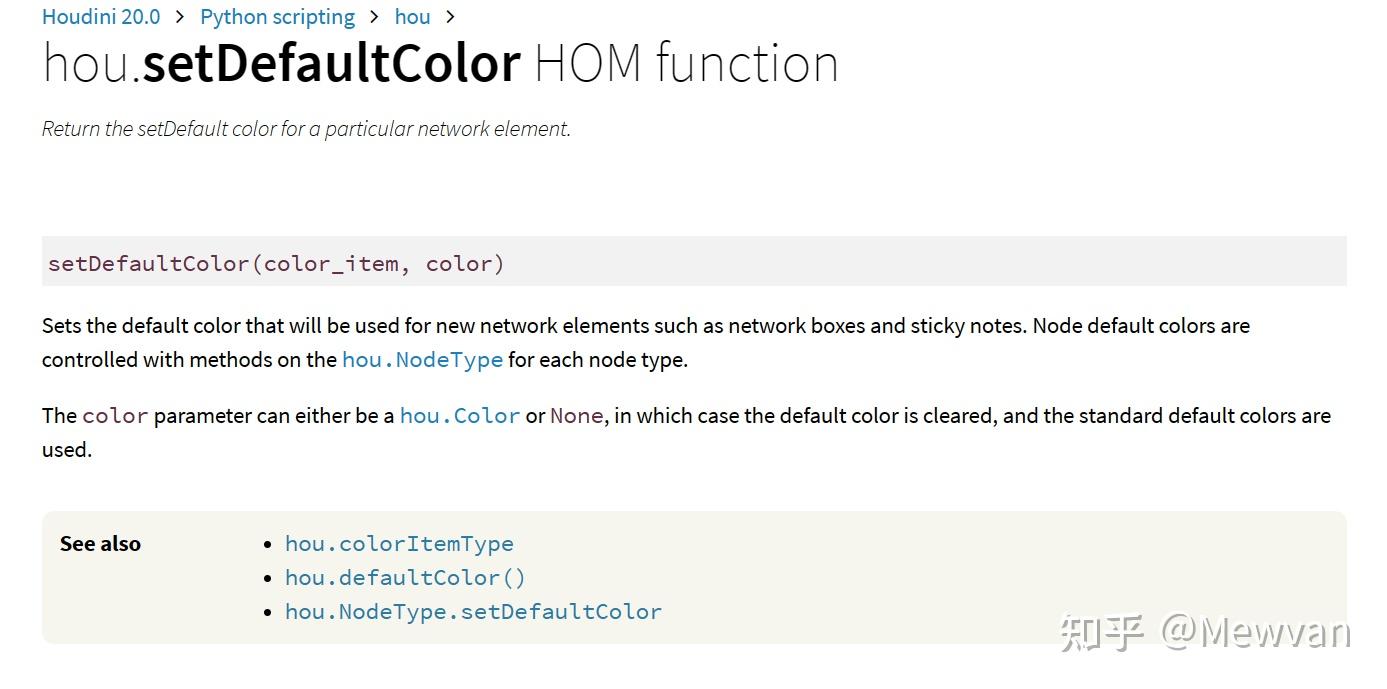Viewport: 1387px width, 689px height.
Task: Click the None keyword in the description
Action: [576, 416]
